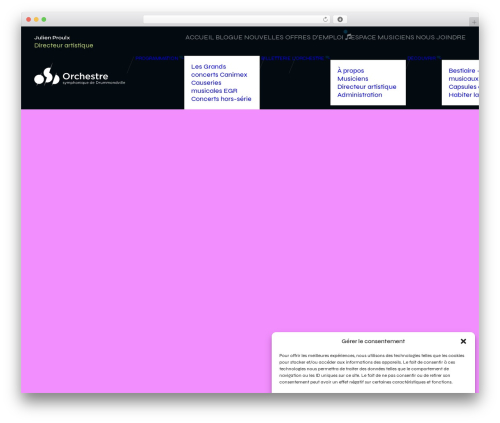Open the ESPACE MUSICIENS link
500x423 pixels.
(383, 37)
